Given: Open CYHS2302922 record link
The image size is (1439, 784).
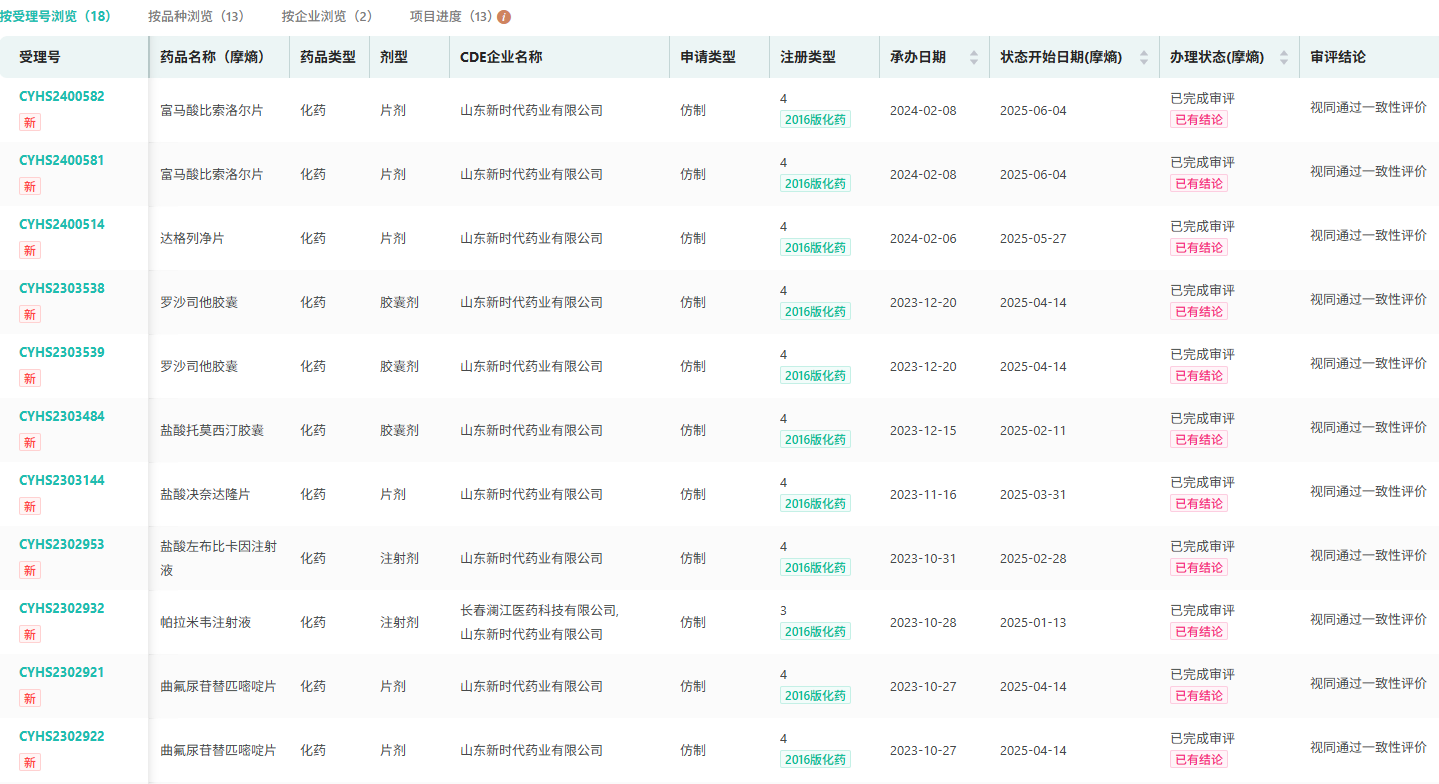Looking at the screenshot, I should (62, 736).
